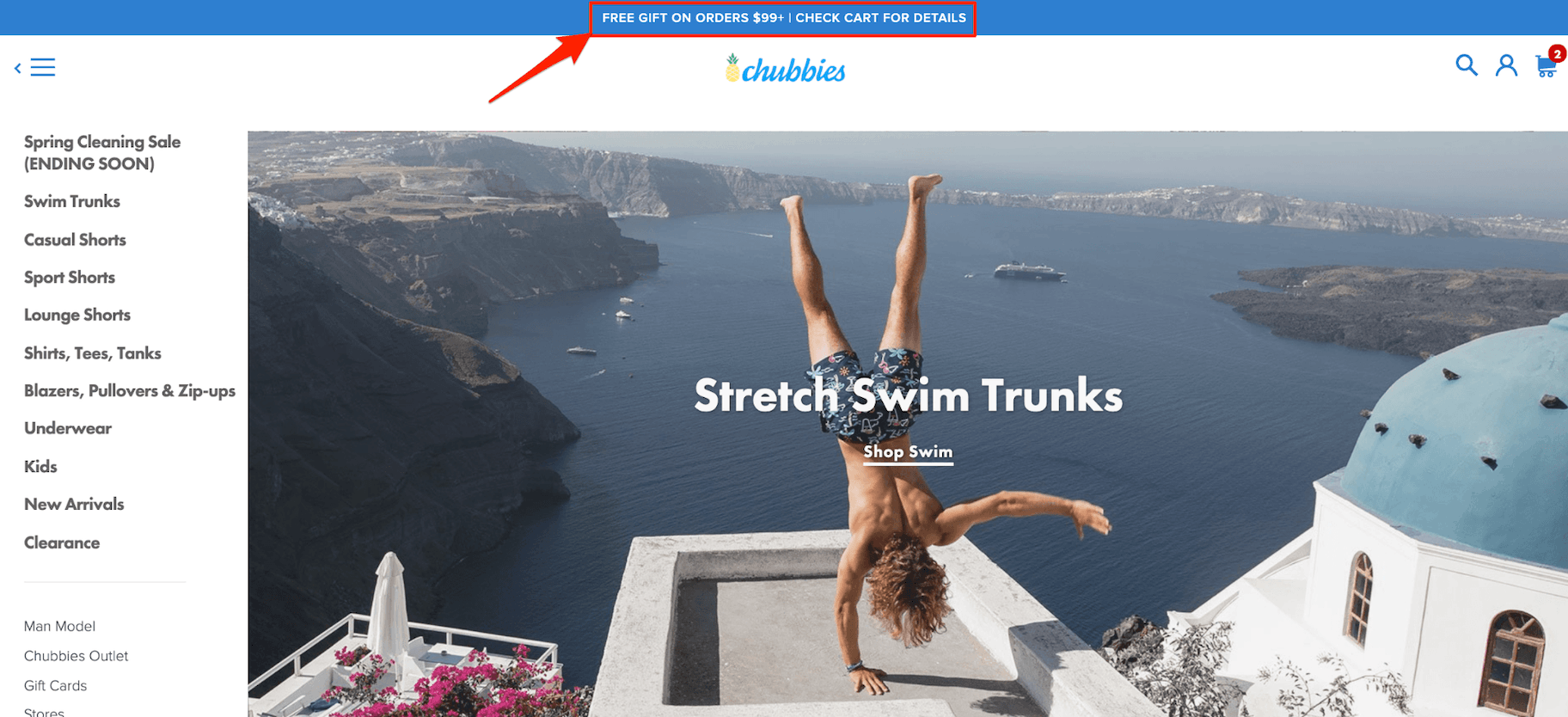Open the shopping cart icon
The height and width of the screenshot is (717, 1568).
point(1546,67)
